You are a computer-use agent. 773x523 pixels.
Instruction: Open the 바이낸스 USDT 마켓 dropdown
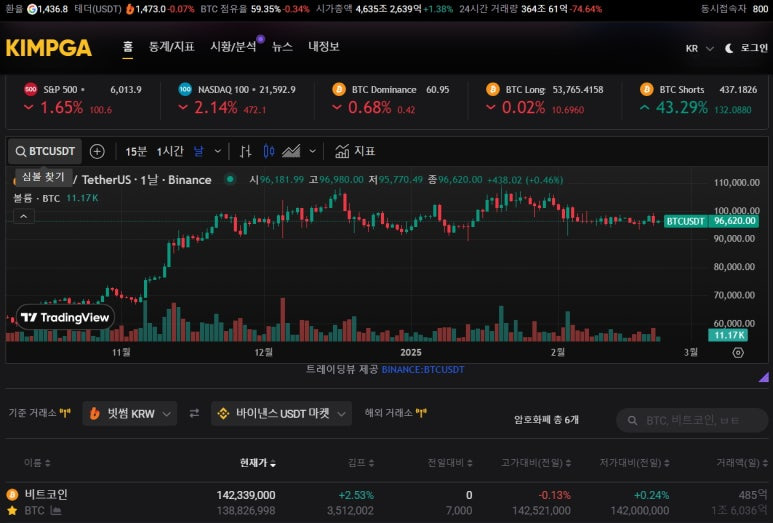tap(281, 414)
